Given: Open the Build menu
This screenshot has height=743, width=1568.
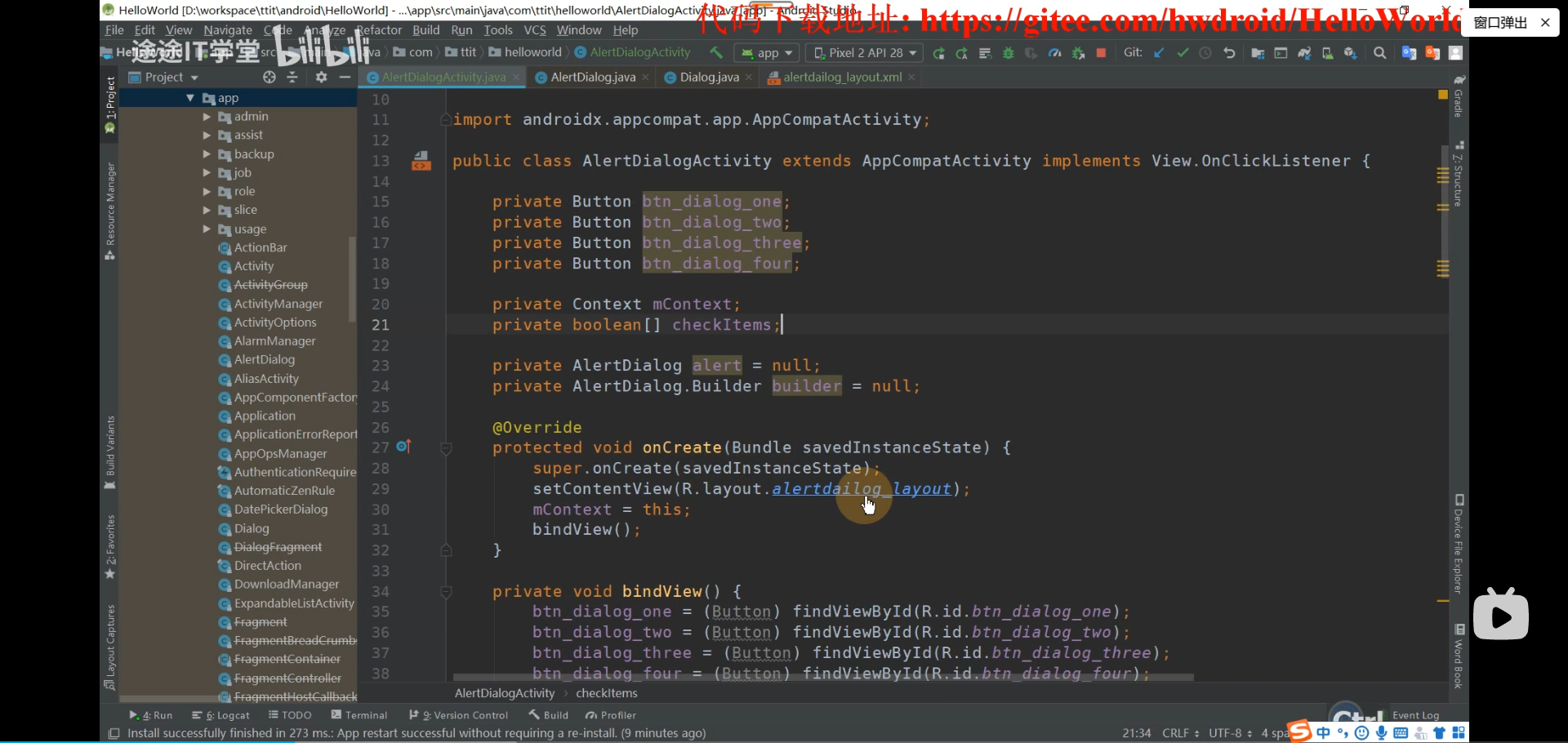Looking at the screenshot, I should pyautogui.click(x=425, y=30).
